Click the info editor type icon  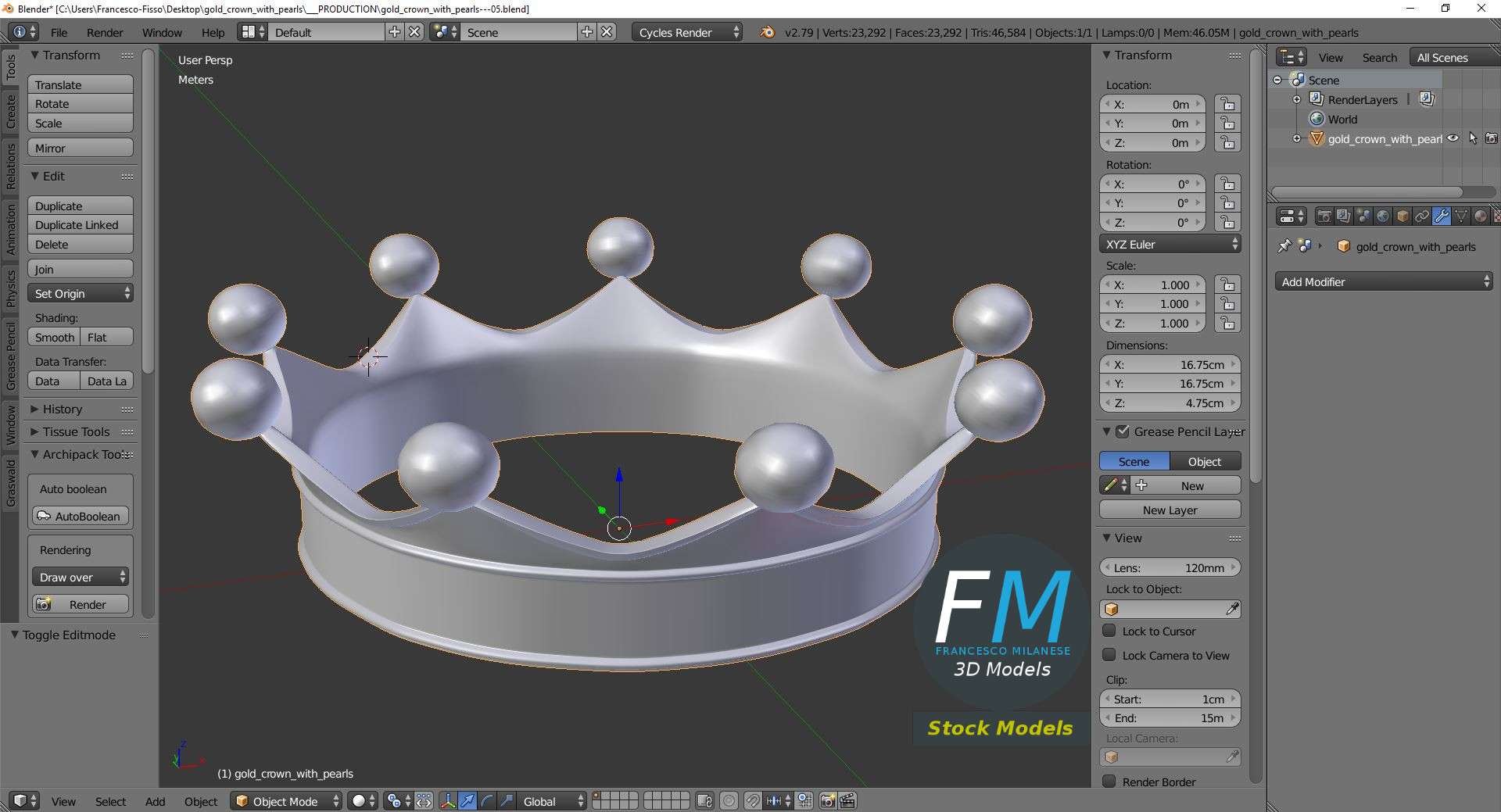click(25, 32)
